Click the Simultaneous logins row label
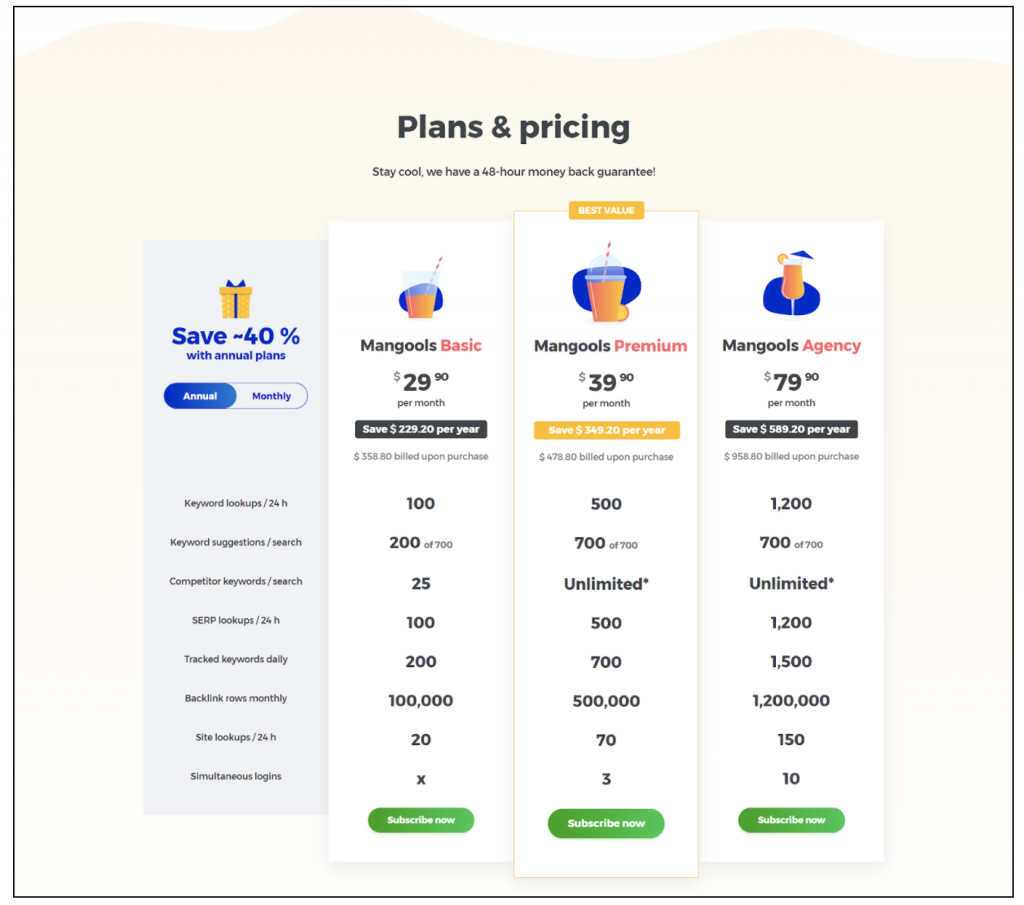 coord(236,776)
